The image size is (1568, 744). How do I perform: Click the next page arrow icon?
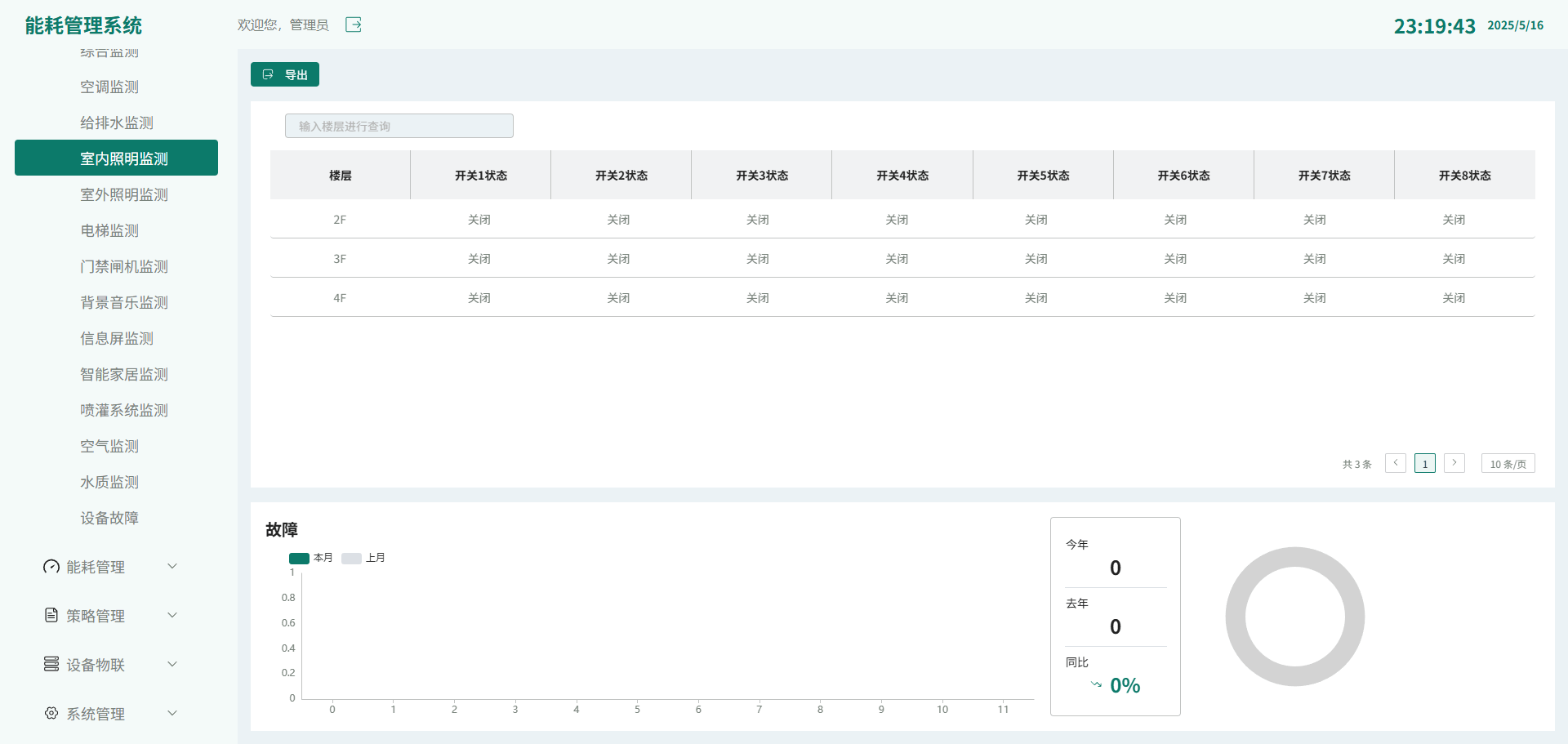pos(1454,463)
